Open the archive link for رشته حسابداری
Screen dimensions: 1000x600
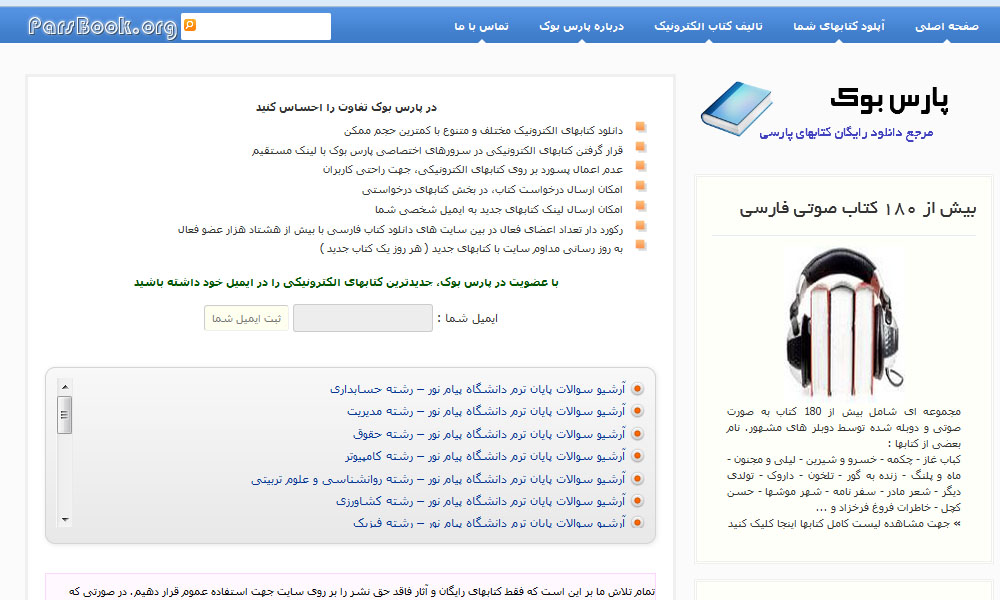(478, 389)
